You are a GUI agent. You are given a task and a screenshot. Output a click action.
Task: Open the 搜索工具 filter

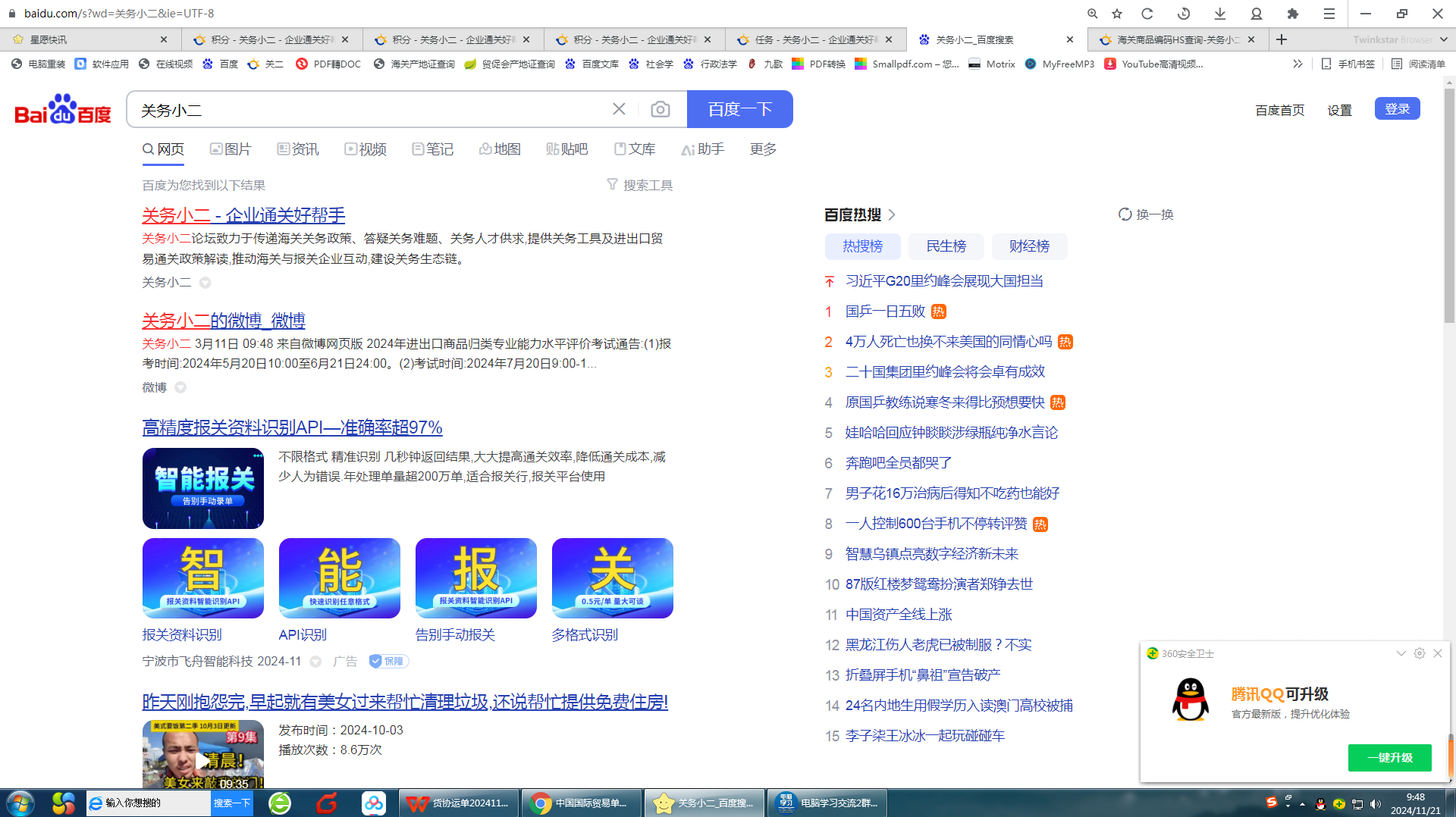(x=639, y=185)
